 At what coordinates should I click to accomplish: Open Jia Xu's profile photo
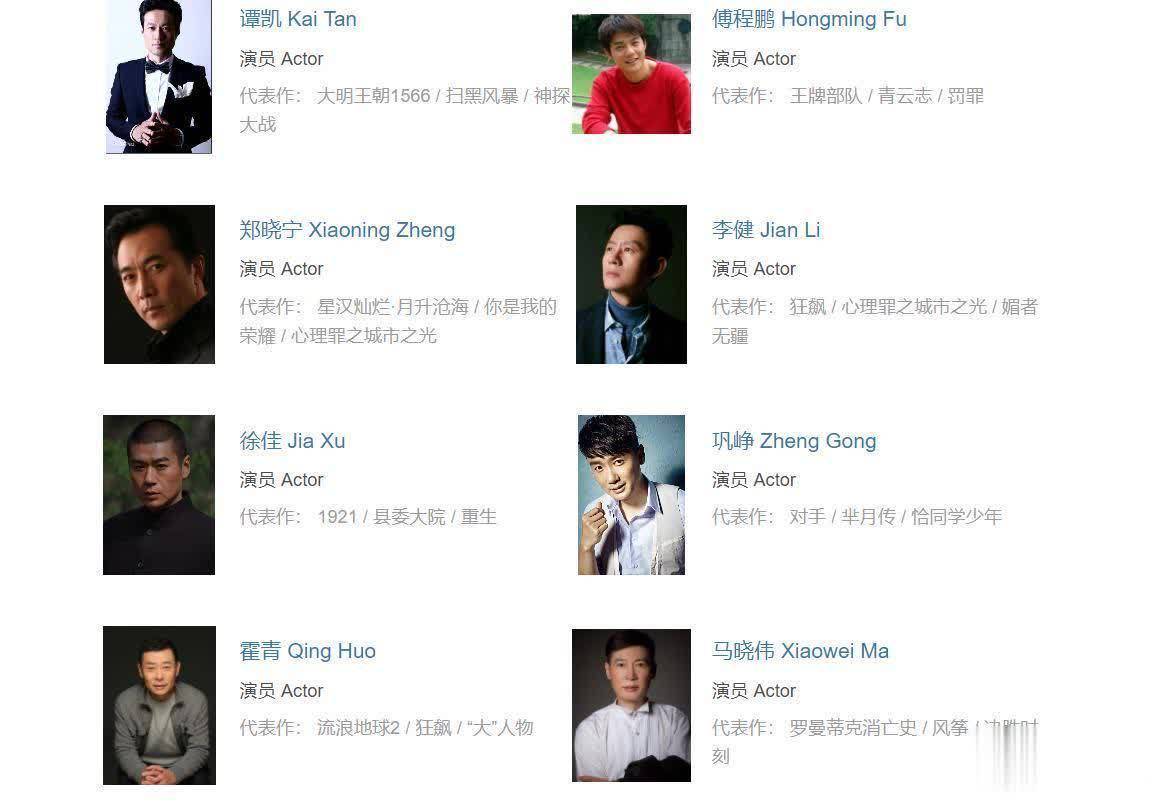[x=159, y=495]
